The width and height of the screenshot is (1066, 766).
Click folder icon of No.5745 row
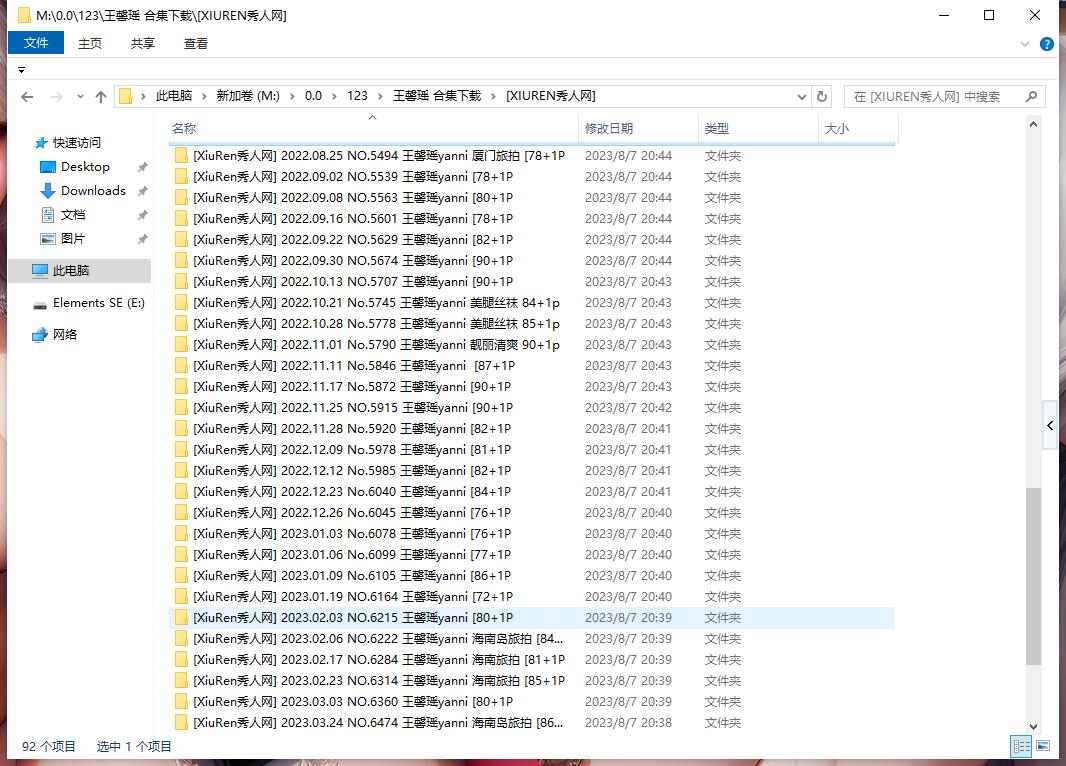coord(181,302)
